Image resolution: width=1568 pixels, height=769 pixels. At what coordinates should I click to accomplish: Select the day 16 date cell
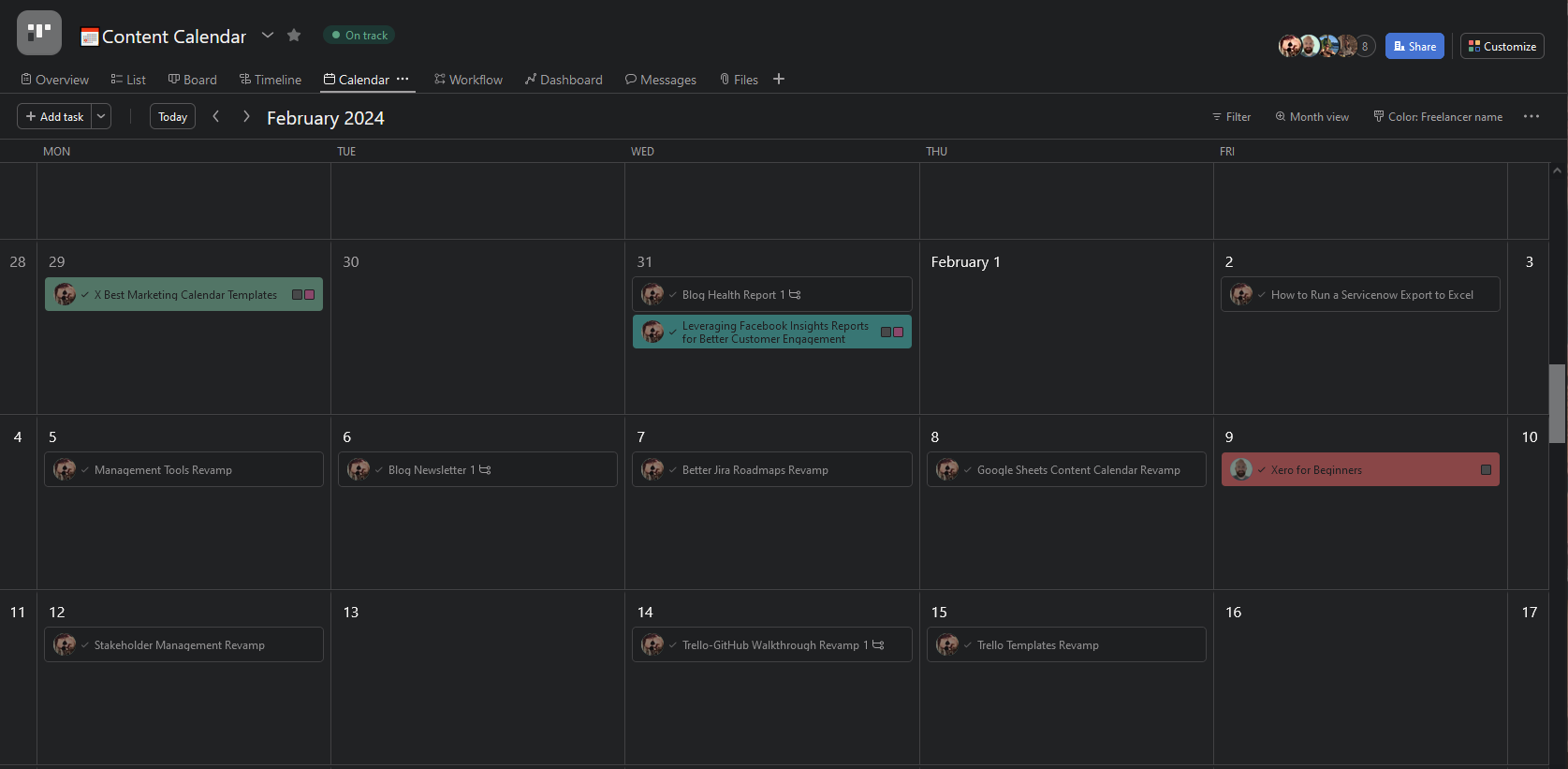tap(1360, 676)
